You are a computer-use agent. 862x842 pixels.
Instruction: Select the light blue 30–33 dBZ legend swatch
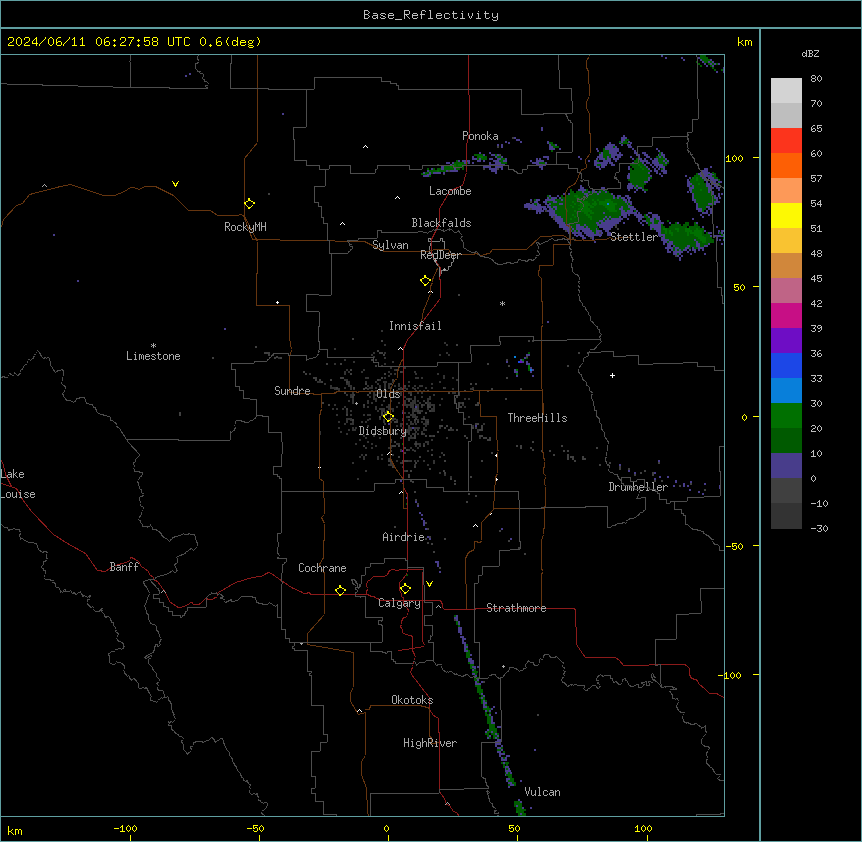coord(786,390)
